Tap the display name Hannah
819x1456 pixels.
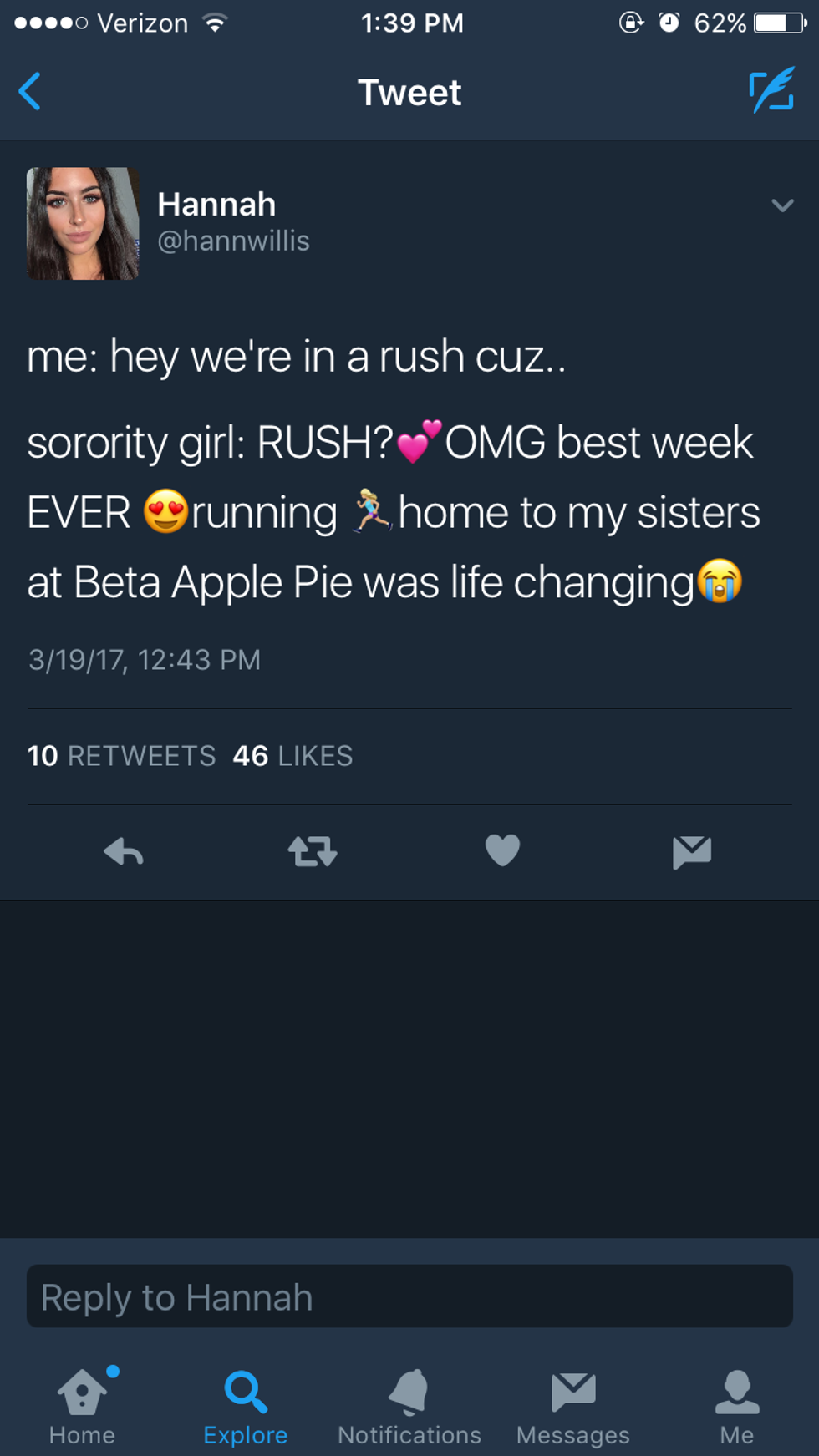click(216, 205)
